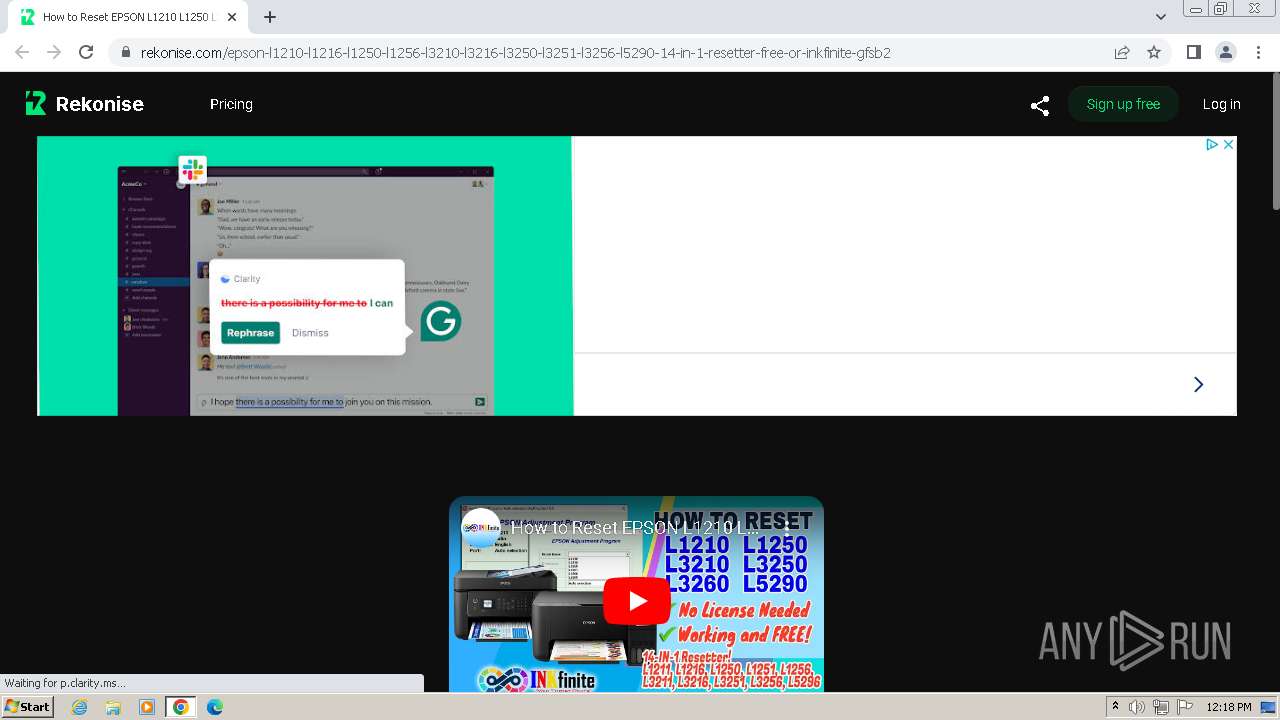Click browser forward arrow
The width and height of the screenshot is (1280, 720).
coord(54,52)
